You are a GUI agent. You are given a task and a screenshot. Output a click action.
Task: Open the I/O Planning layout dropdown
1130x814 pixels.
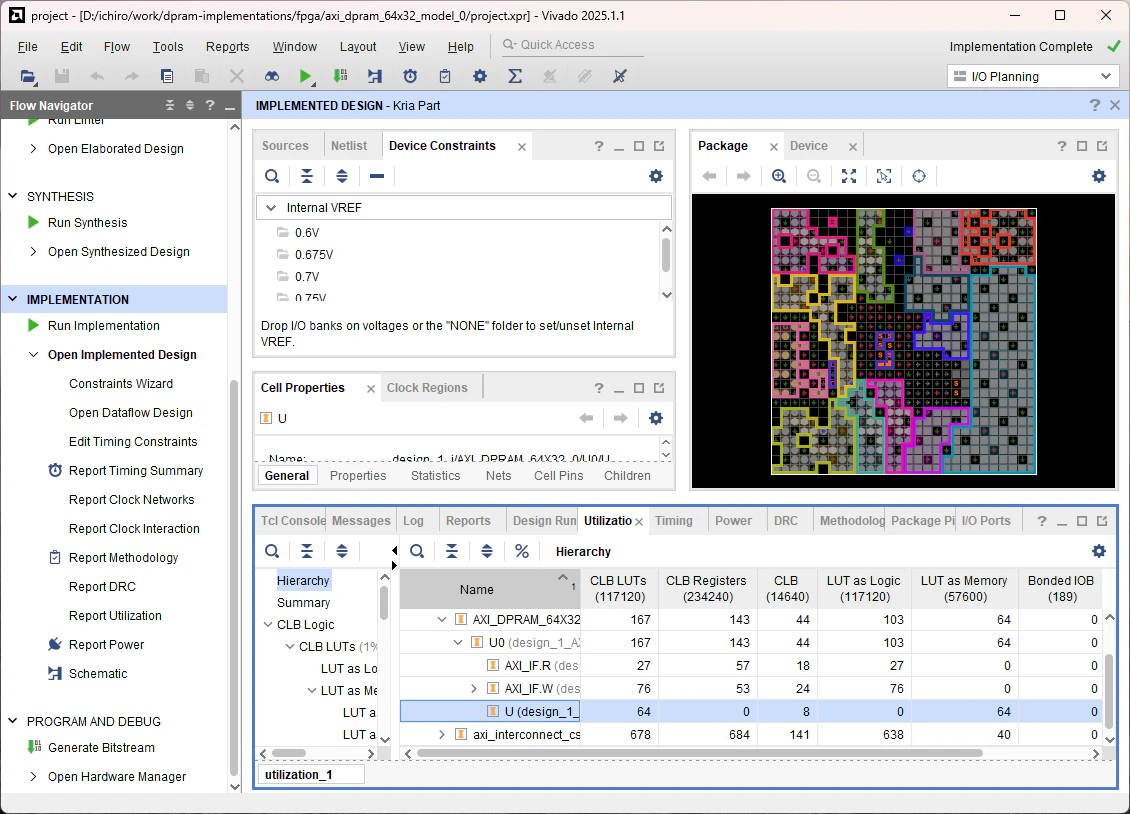(1032, 76)
